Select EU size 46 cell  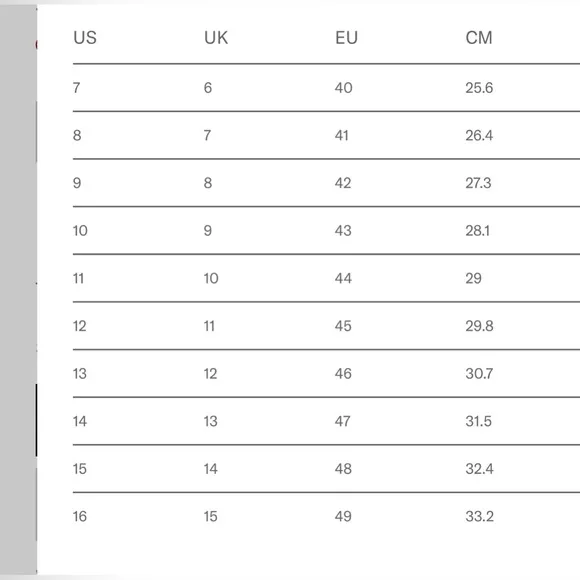tap(343, 374)
